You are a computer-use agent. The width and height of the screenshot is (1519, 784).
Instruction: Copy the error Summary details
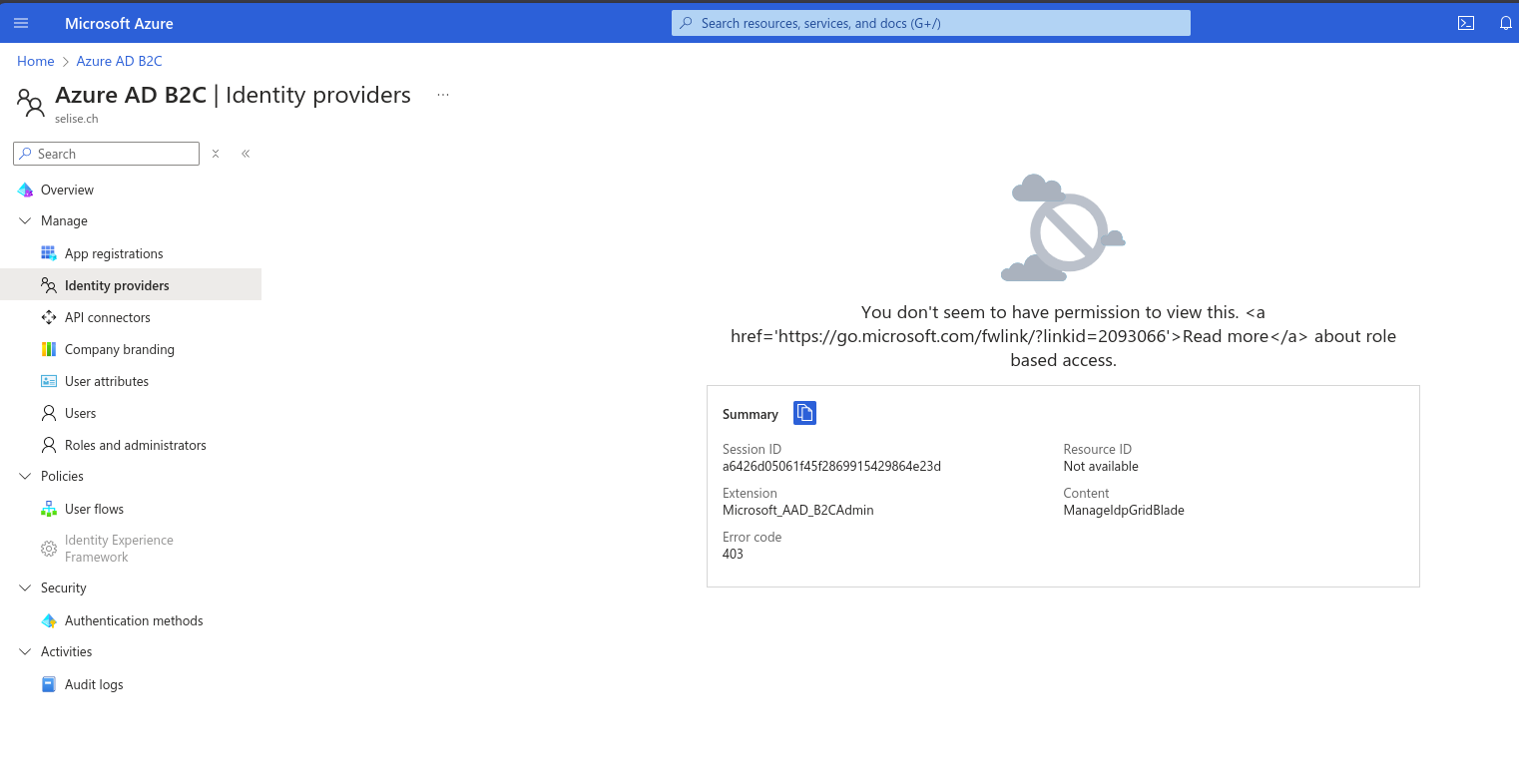(x=804, y=412)
